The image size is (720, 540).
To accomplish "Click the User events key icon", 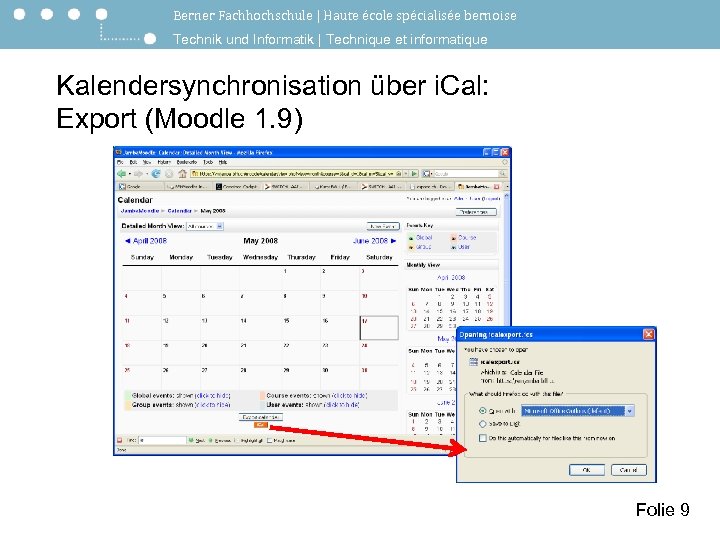I will (453, 247).
